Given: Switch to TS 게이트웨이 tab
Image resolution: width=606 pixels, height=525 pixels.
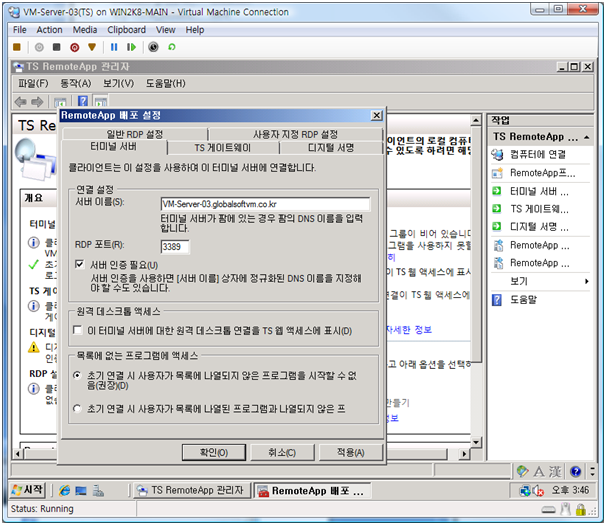Looking at the screenshot, I should tap(223, 148).
